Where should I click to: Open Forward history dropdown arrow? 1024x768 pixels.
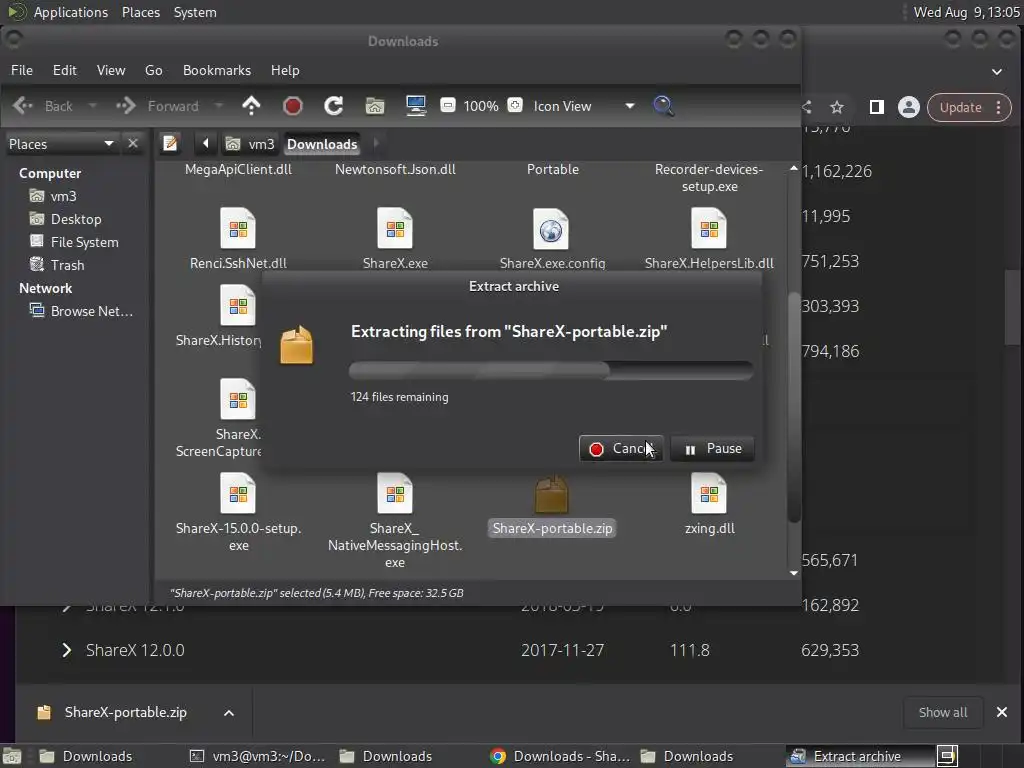click(x=219, y=106)
